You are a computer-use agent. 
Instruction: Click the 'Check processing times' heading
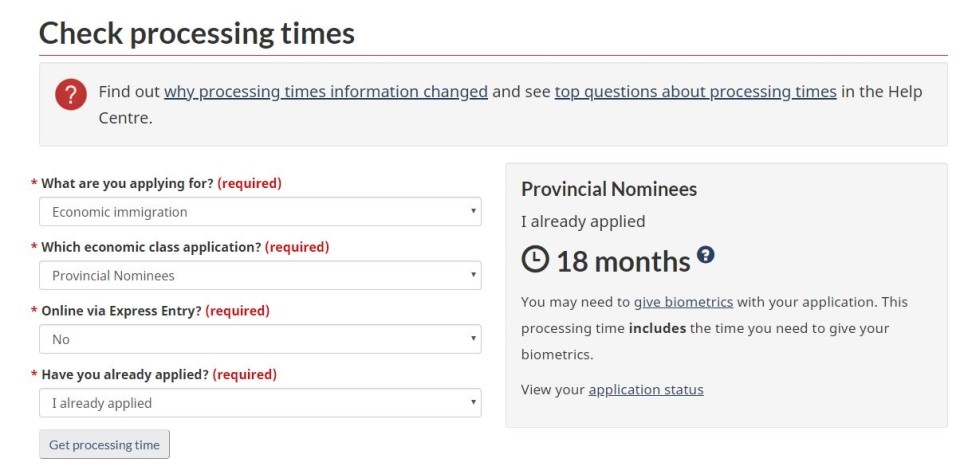click(197, 33)
